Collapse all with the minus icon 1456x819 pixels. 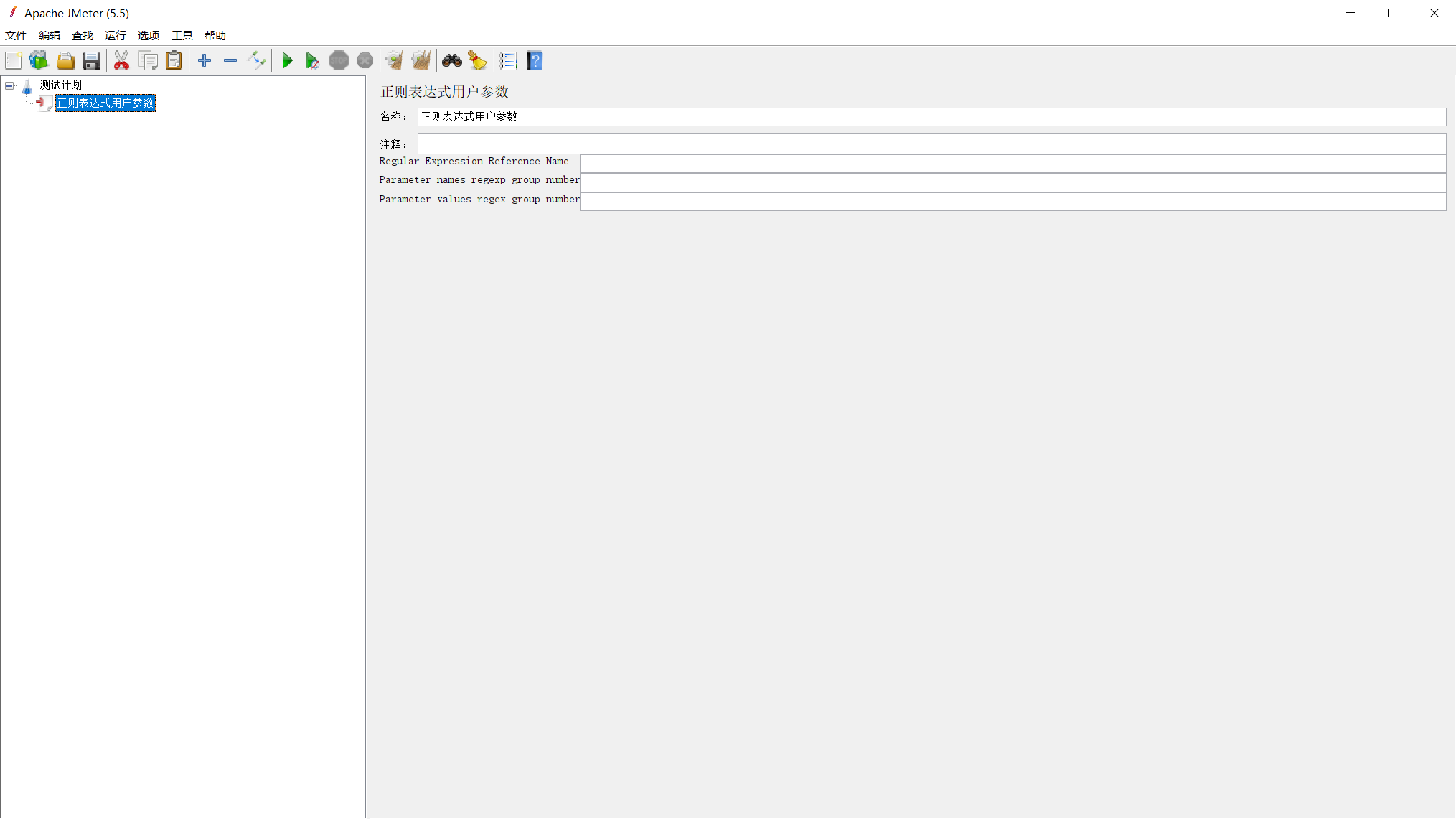point(230,61)
